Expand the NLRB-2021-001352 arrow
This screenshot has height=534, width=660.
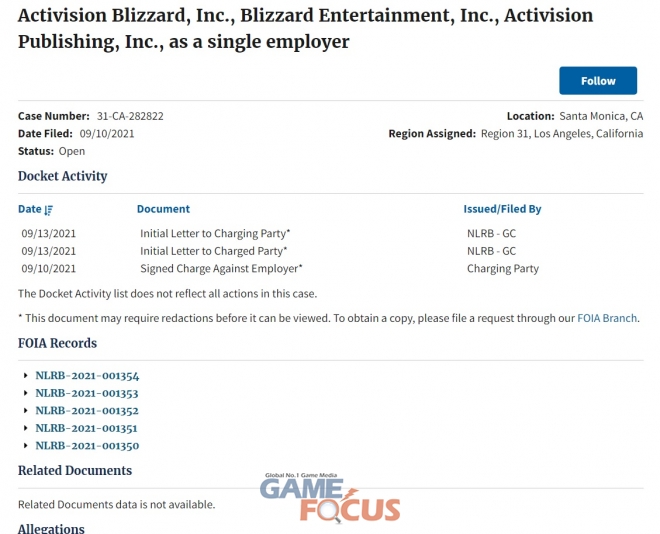pyautogui.click(x=26, y=410)
